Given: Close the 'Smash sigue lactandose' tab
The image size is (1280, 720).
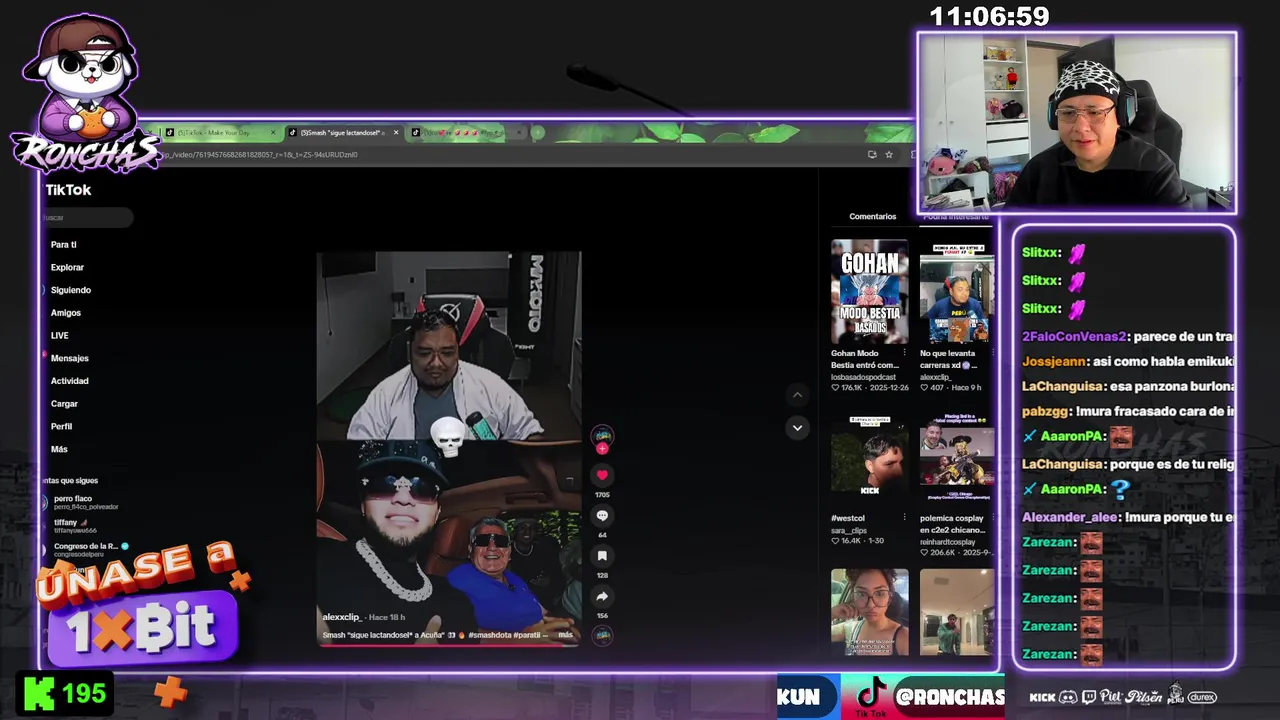Looking at the screenshot, I should tap(396, 133).
